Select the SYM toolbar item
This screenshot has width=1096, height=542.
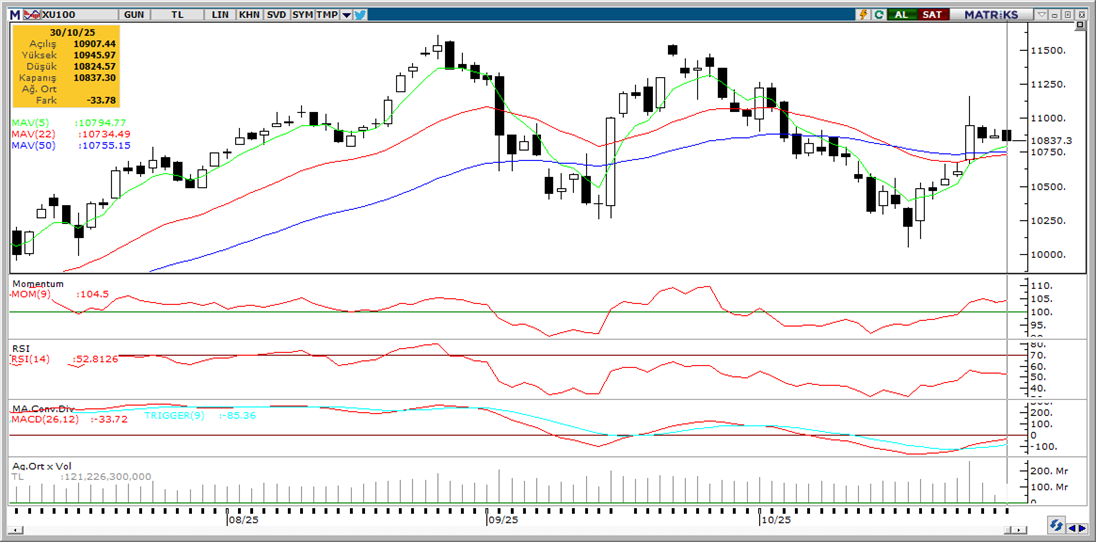pos(302,15)
